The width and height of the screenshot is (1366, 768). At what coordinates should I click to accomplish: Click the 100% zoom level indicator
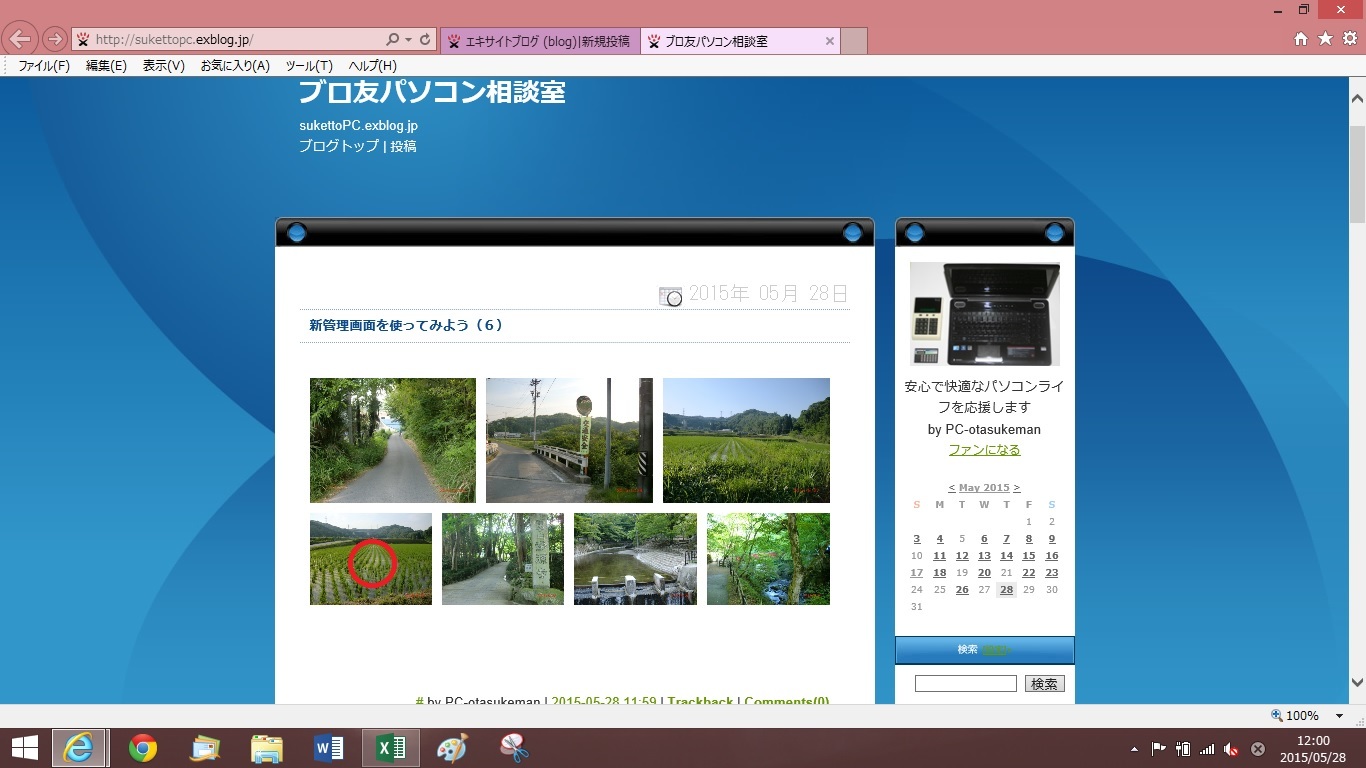[1295, 716]
